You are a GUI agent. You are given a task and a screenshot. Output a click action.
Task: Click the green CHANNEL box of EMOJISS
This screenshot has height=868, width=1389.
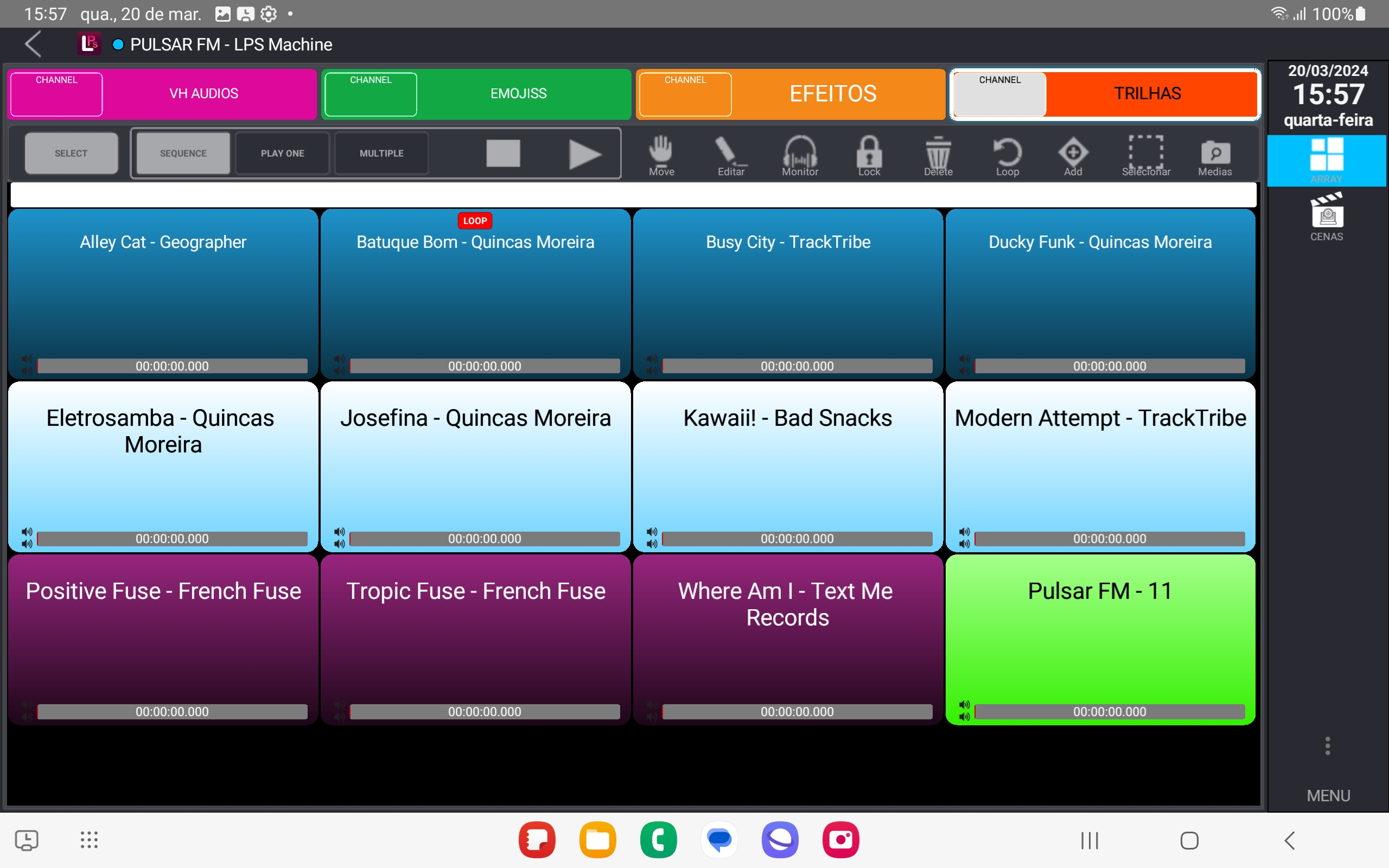coord(371,94)
